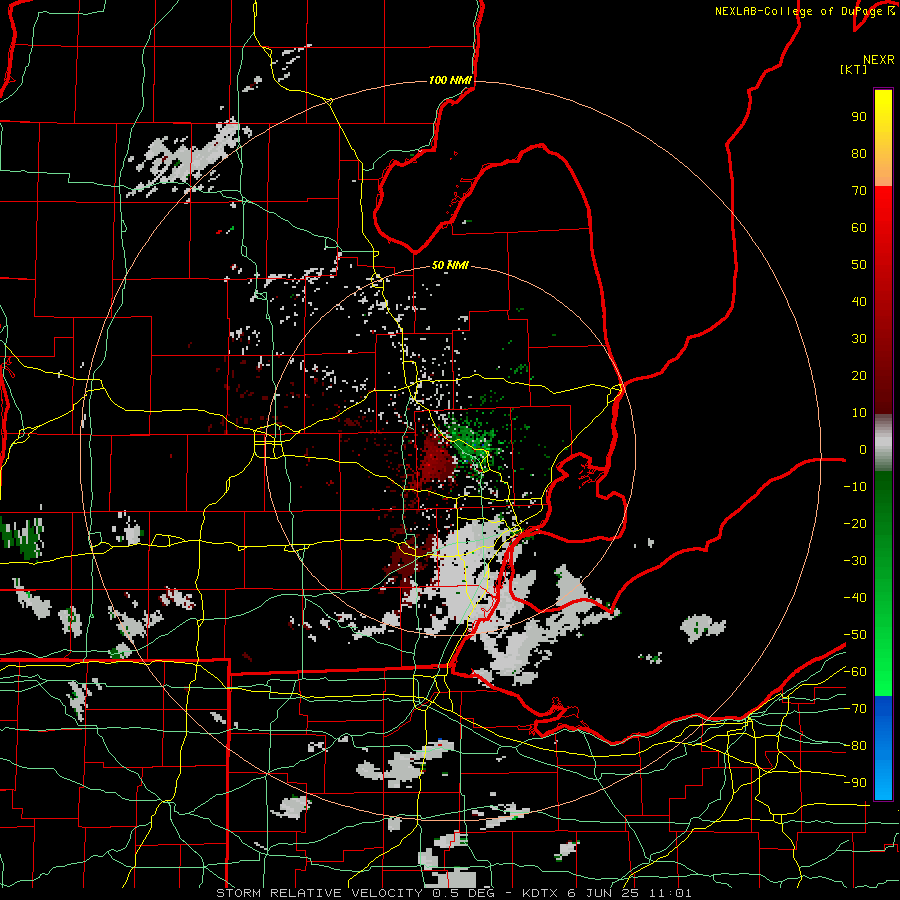Click the "NEXLAB-College of DuPage" header text
The width and height of the screenshot is (900, 900).
click(800, 11)
